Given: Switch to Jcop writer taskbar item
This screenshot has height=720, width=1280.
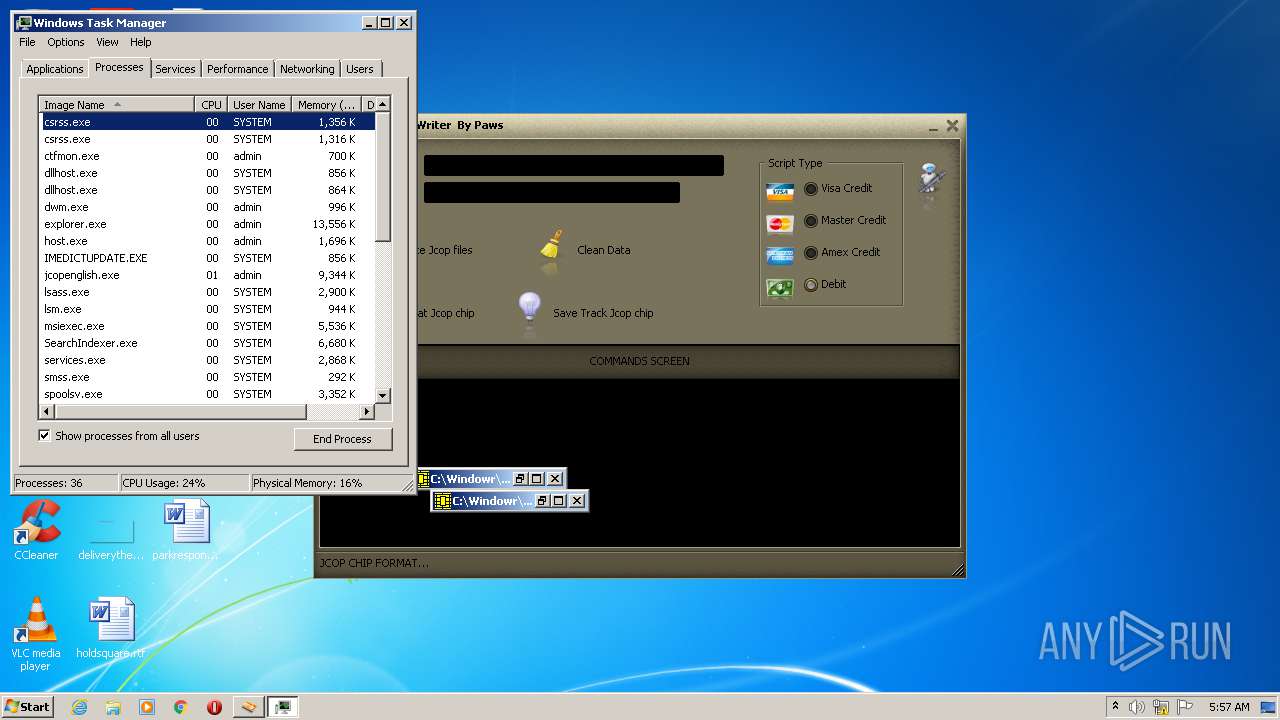Looking at the screenshot, I should tap(249, 707).
